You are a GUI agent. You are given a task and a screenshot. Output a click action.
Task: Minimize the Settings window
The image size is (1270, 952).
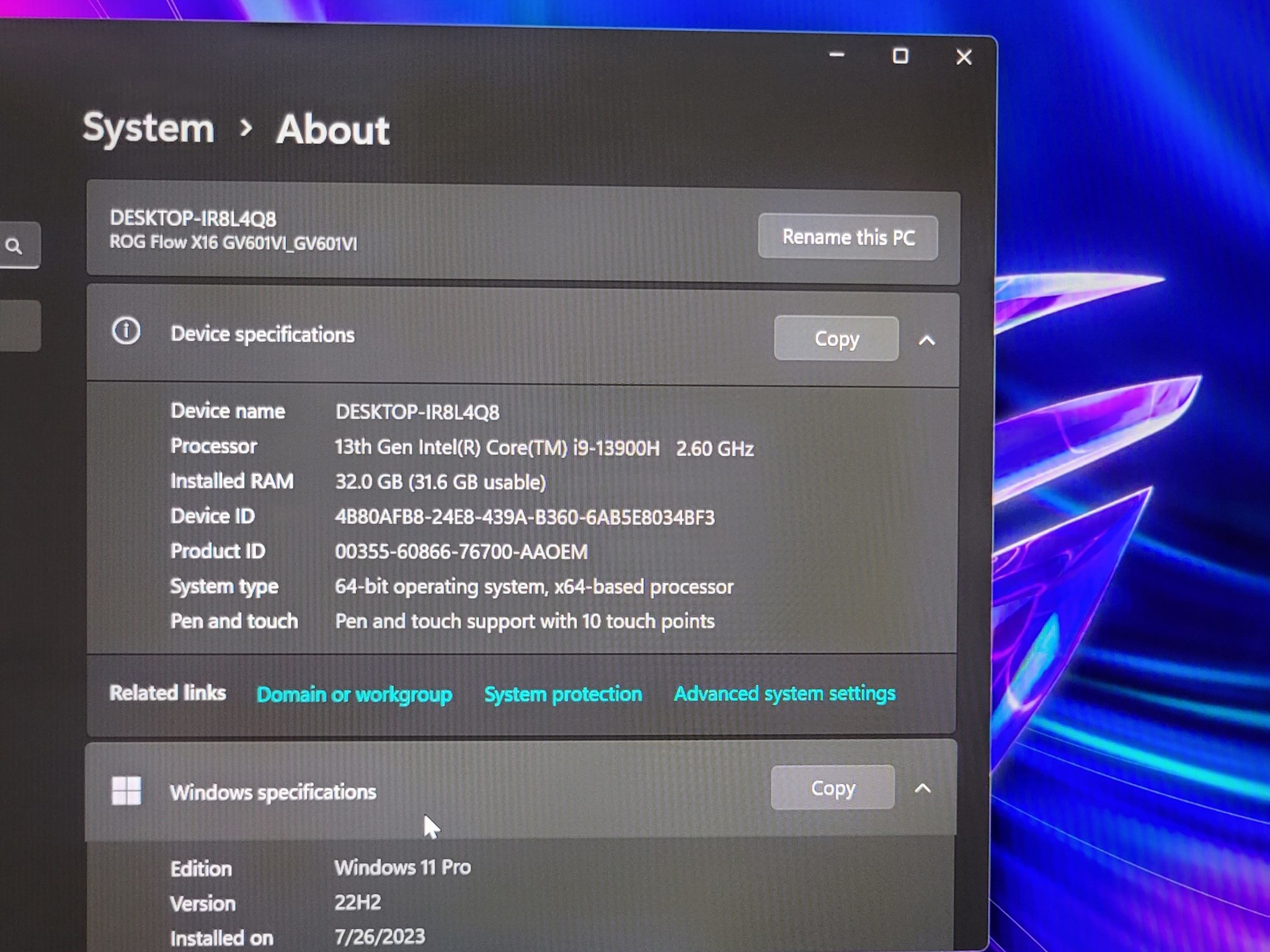click(837, 55)
